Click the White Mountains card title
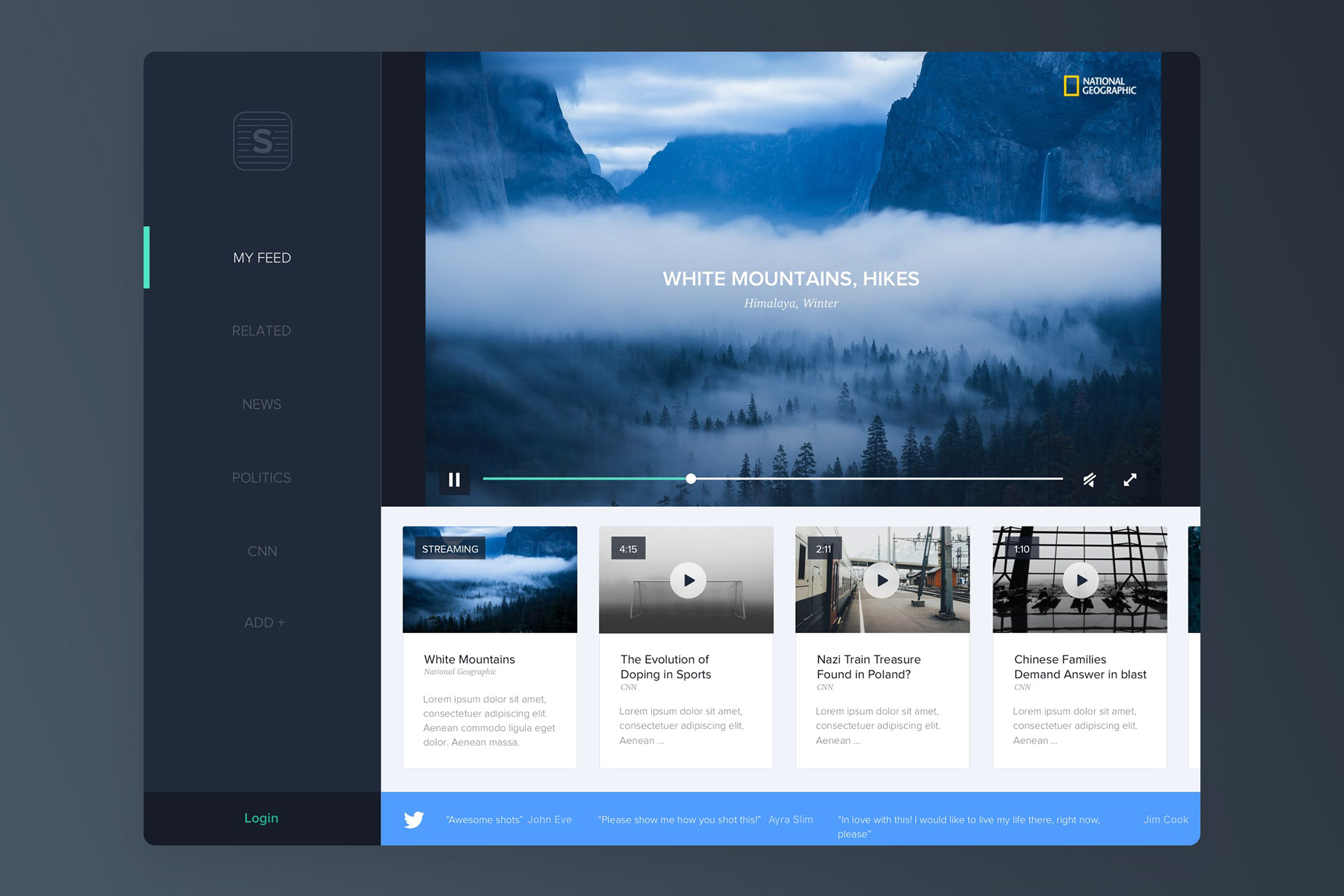Viewport: 1344px width, 896px height. (469, 659)
